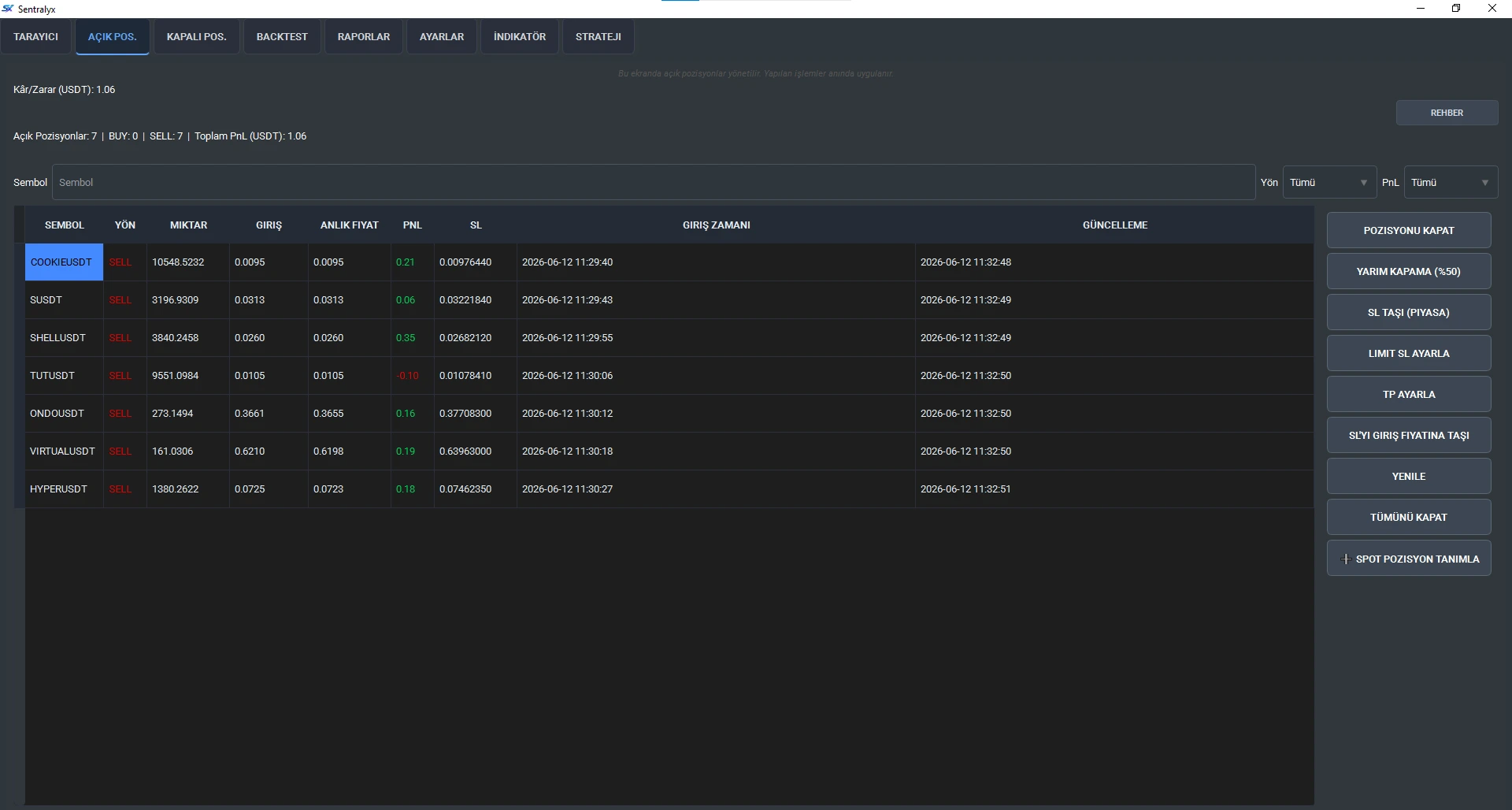Switch to the AYARLAR tab
Viewport: 1512px width, 810px height.
[x=442, y=37]
